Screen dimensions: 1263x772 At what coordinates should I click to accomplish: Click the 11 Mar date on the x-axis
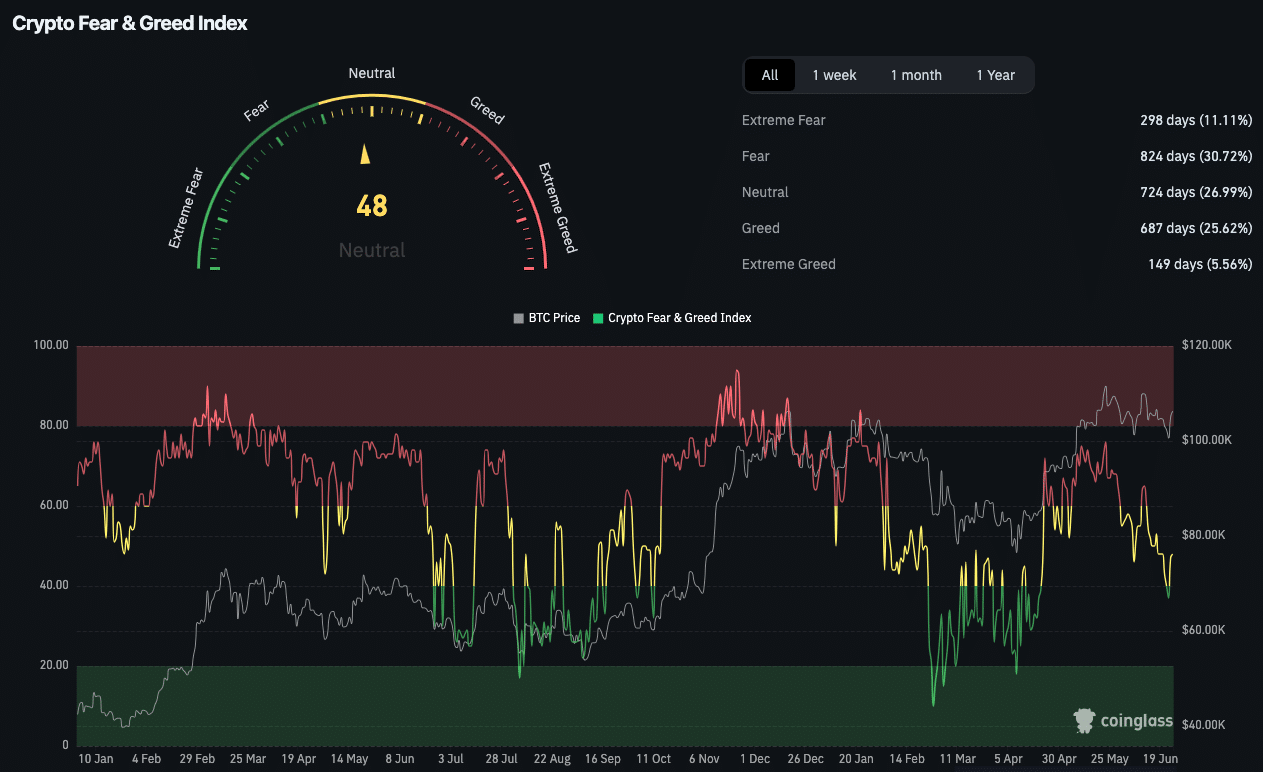[958, 759]
